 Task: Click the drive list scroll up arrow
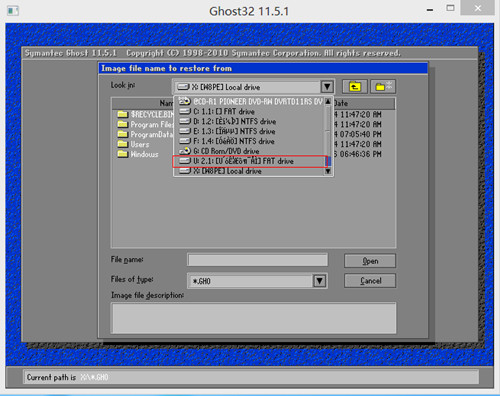point(328,101)
